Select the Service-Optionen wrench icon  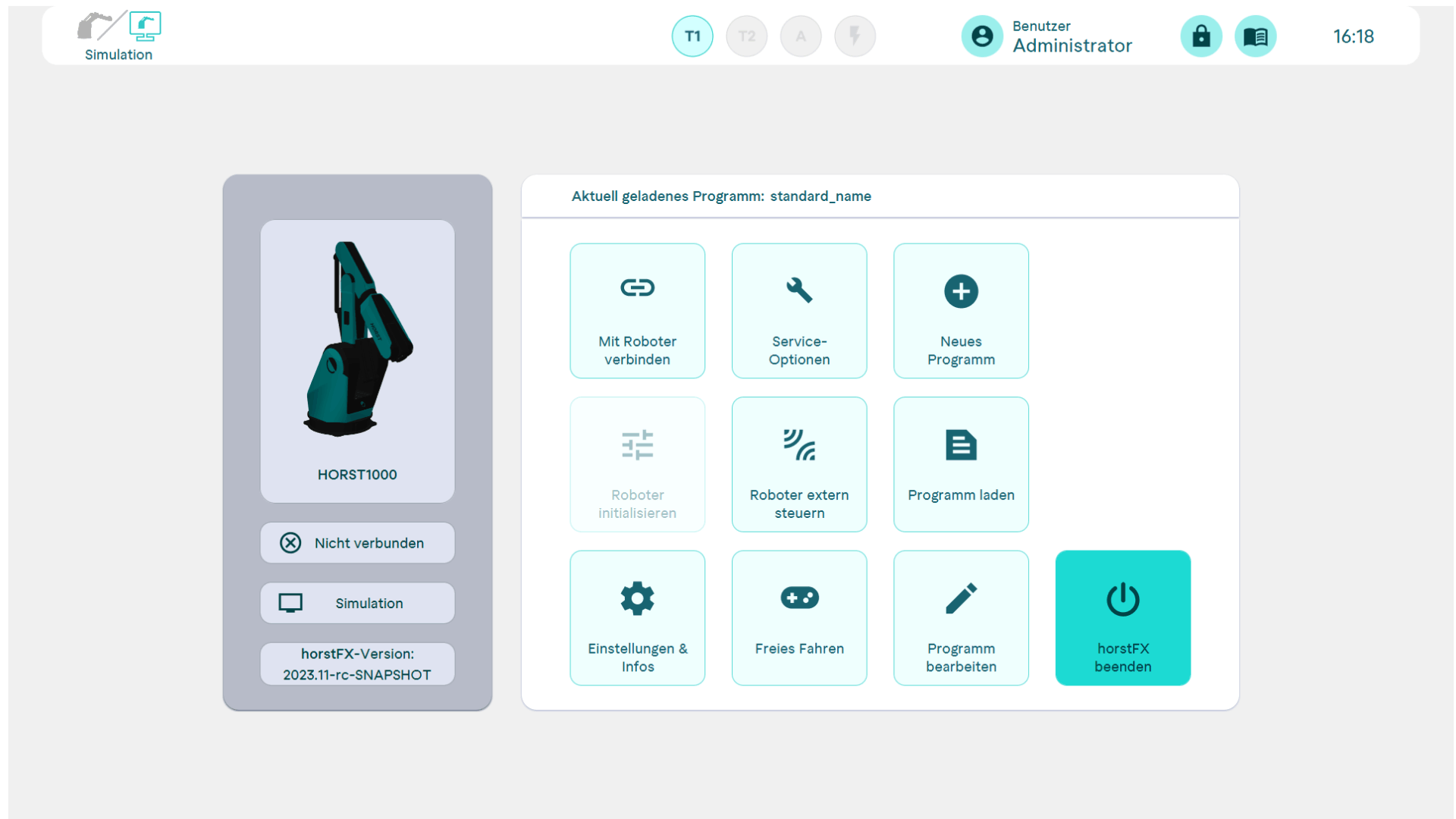pos(799,290)
